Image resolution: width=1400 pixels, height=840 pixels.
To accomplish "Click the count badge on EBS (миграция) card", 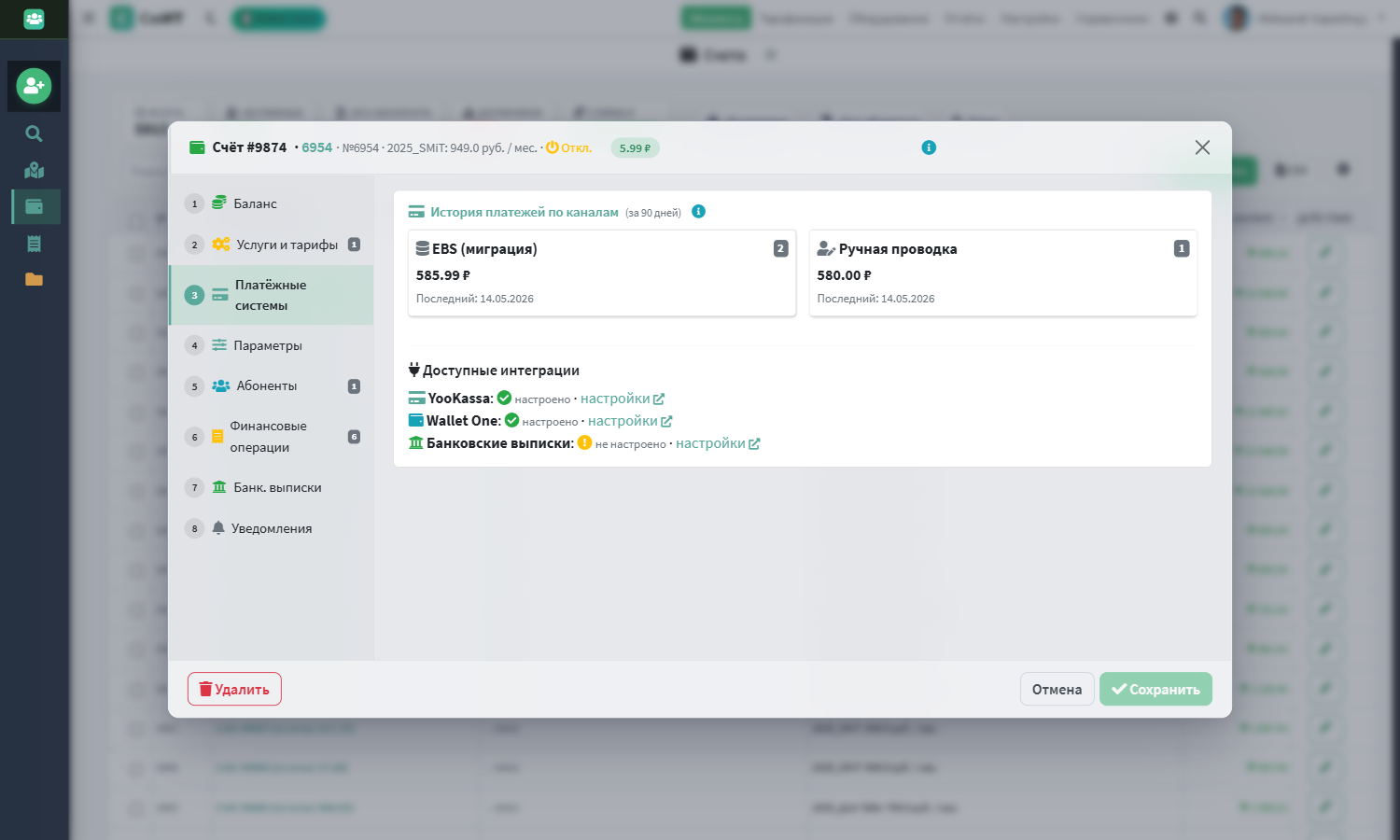I will [x=780, y=248].
